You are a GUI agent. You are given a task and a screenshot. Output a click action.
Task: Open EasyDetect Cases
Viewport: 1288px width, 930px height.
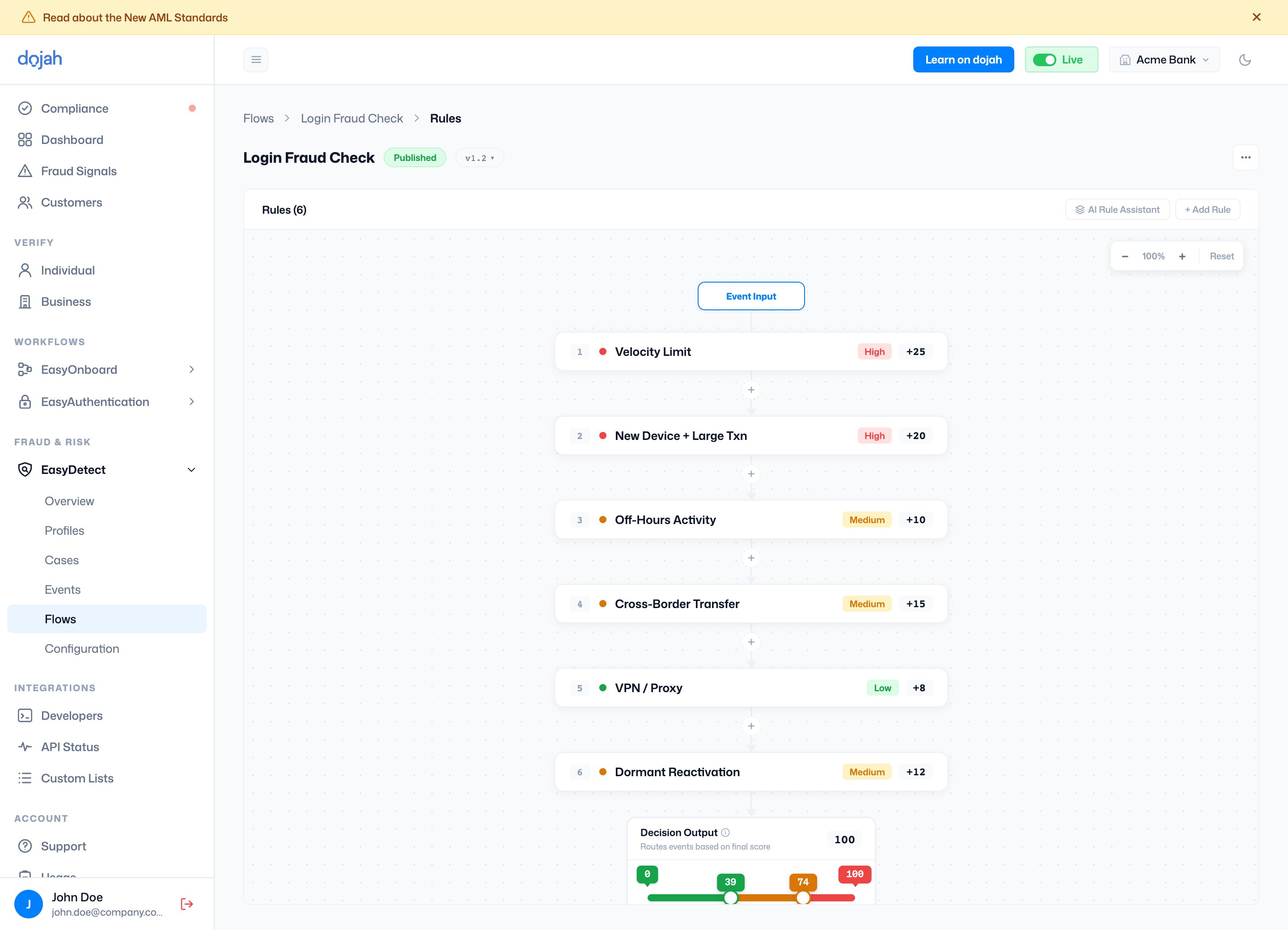pyautogui.click(x=107, y=560)
